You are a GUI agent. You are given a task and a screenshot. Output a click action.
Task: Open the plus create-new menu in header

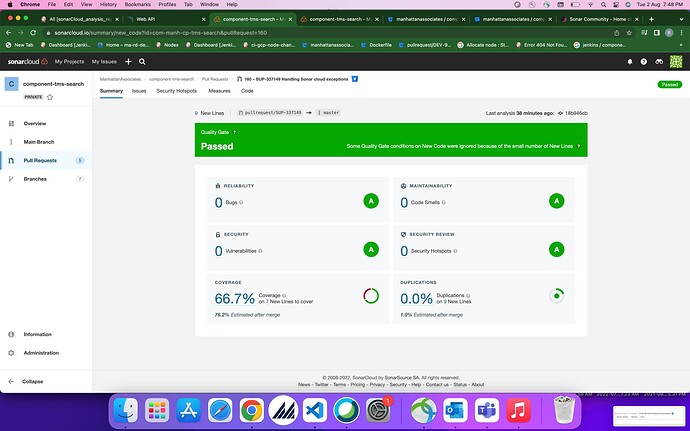(128, 62)
